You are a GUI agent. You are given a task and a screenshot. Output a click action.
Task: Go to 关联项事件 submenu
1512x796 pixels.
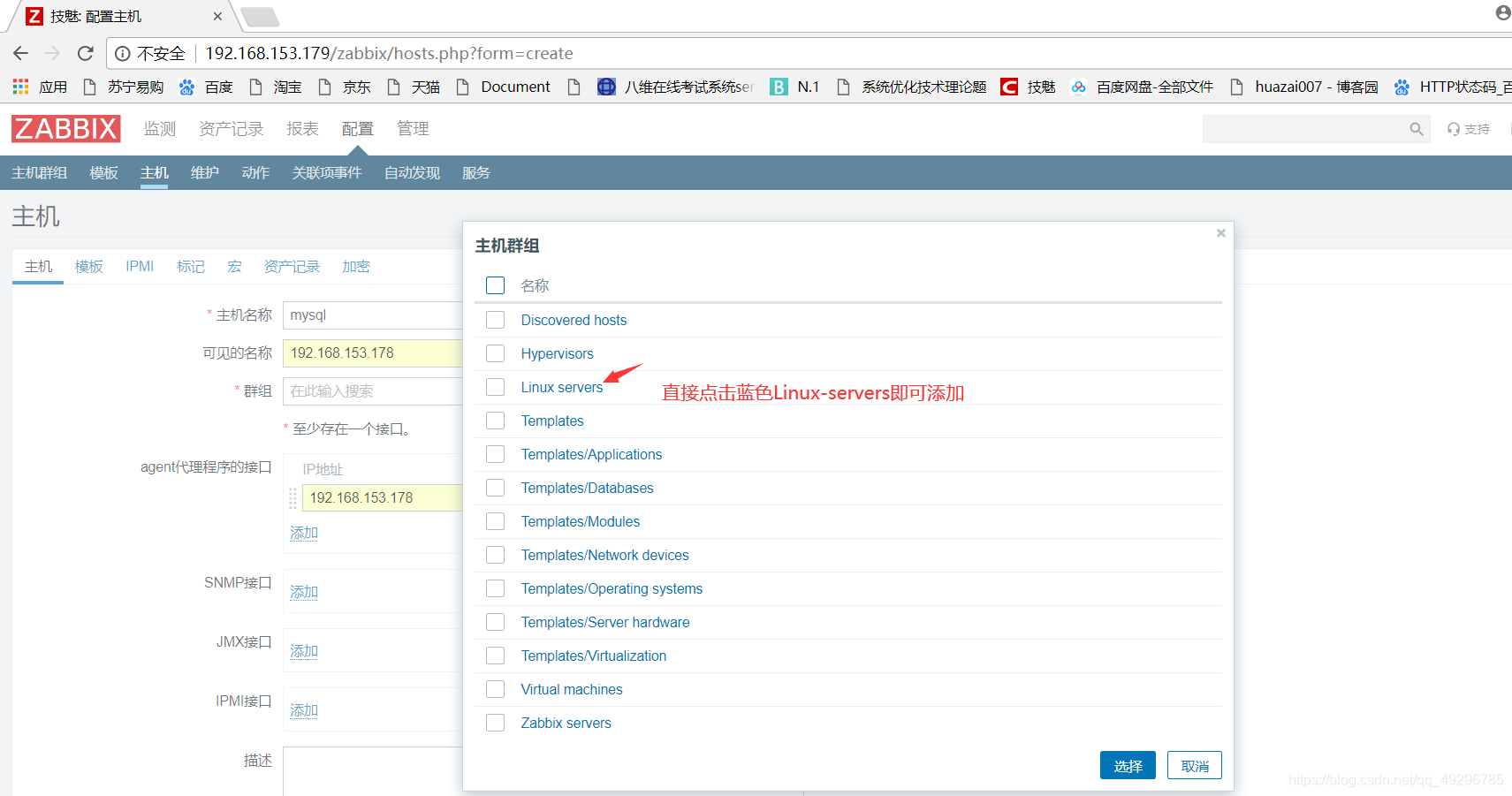coord(327,173)
